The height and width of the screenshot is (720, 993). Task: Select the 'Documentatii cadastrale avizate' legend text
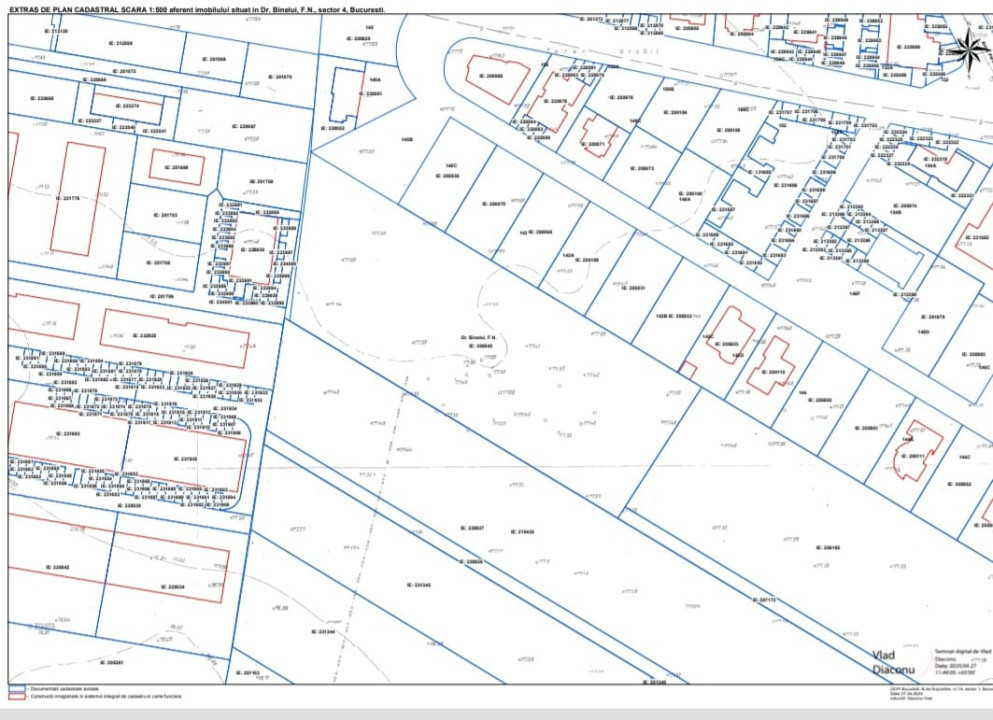click(65, 688)
